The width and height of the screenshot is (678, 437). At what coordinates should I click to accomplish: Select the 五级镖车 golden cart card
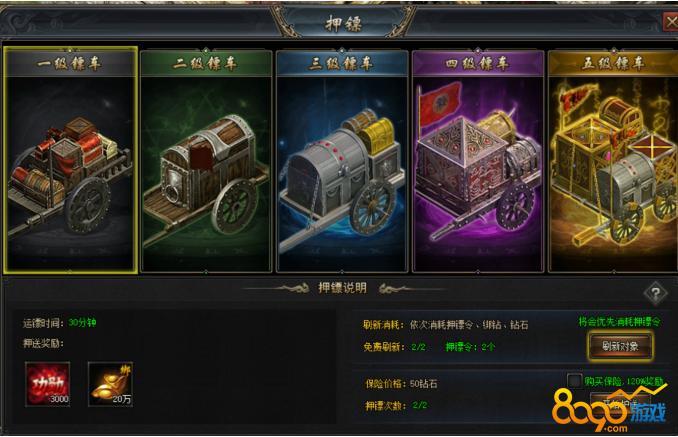[613, 160]
